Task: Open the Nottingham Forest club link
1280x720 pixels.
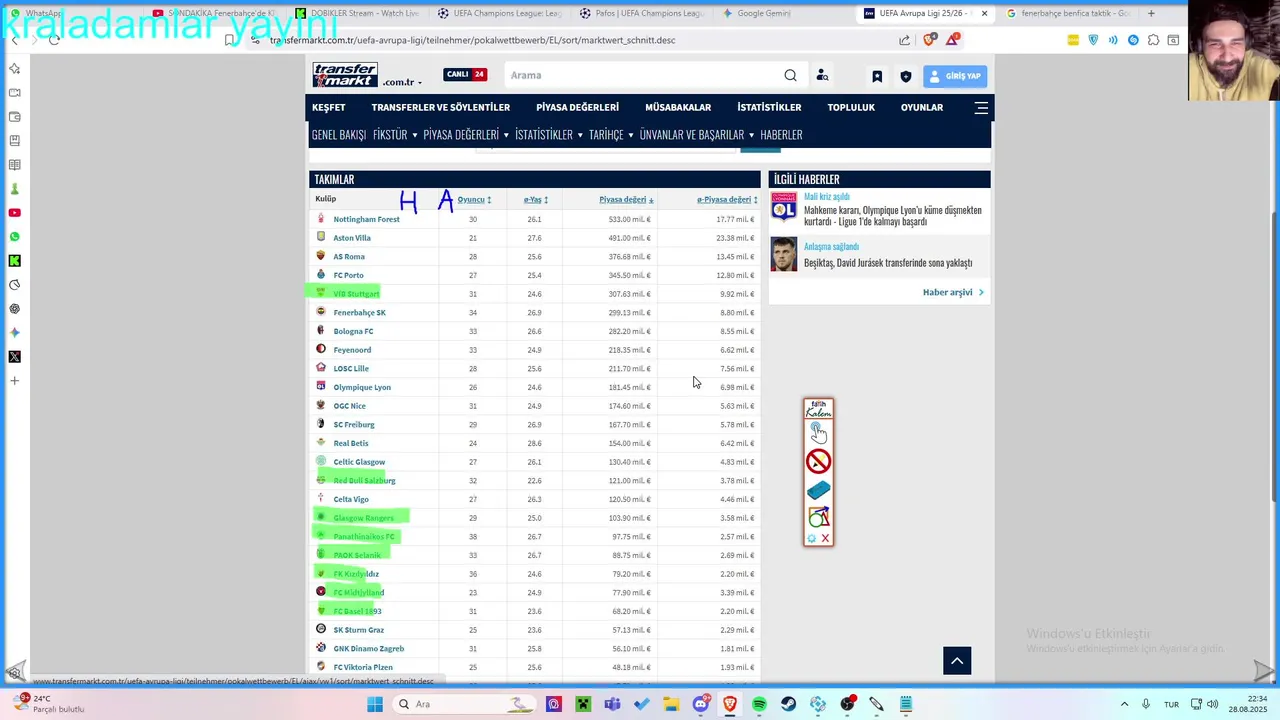Action: [366, 219]
